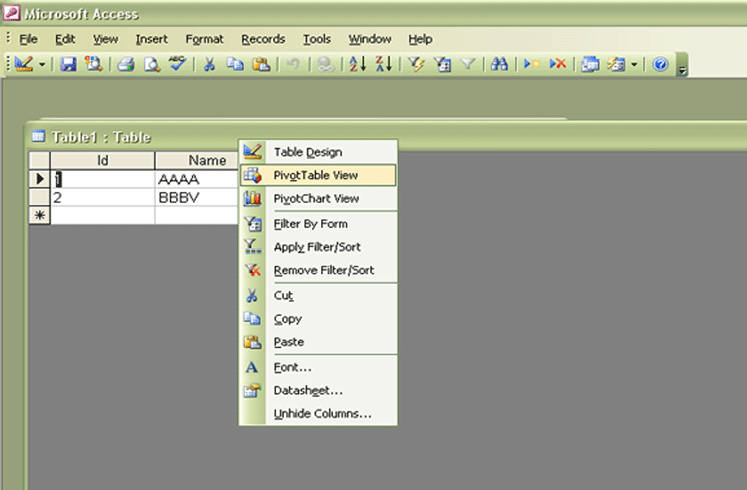Select PivotChart View in context menu

[x=318, y=198]
